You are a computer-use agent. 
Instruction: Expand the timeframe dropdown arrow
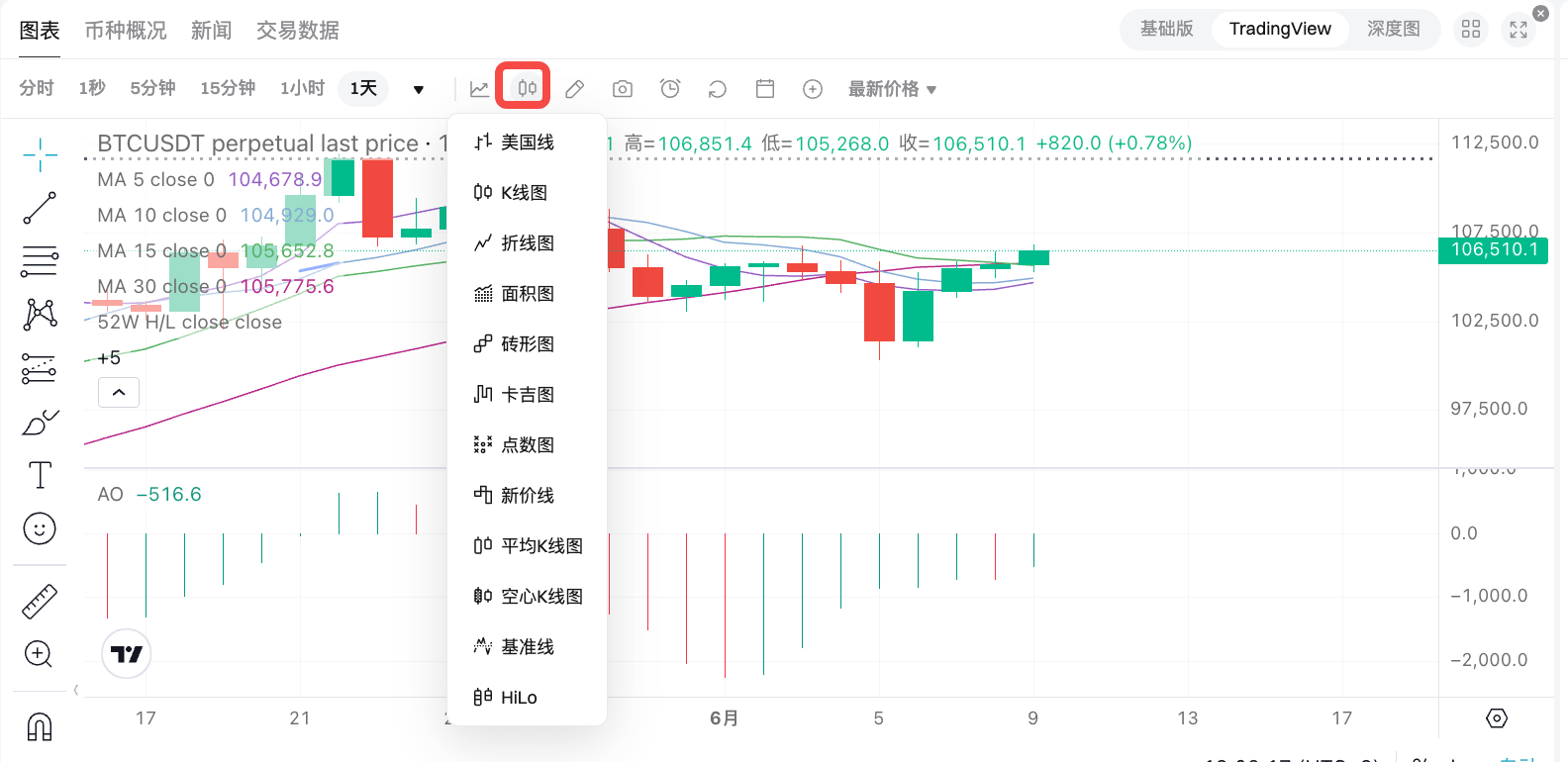point(419,89)
